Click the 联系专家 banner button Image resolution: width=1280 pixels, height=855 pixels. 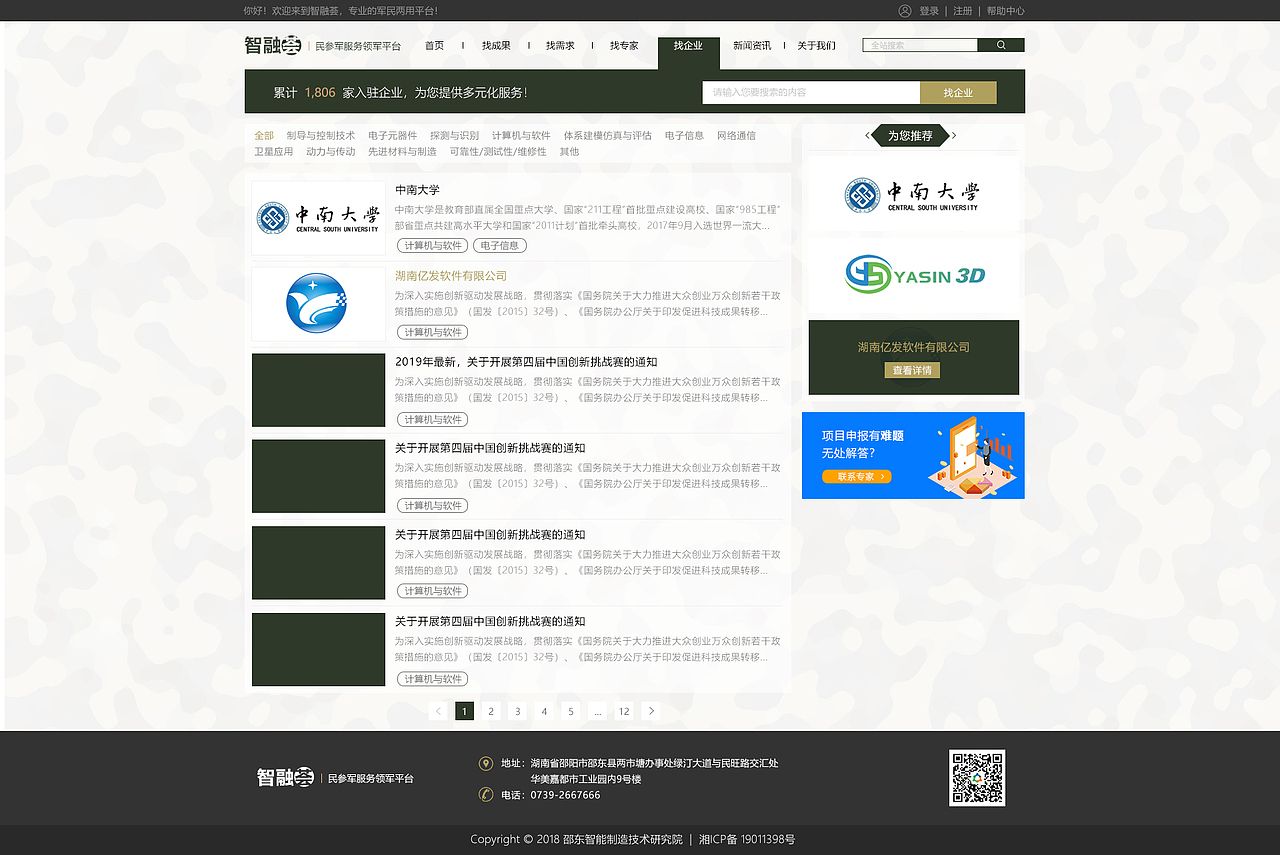[x=857, y=477]
